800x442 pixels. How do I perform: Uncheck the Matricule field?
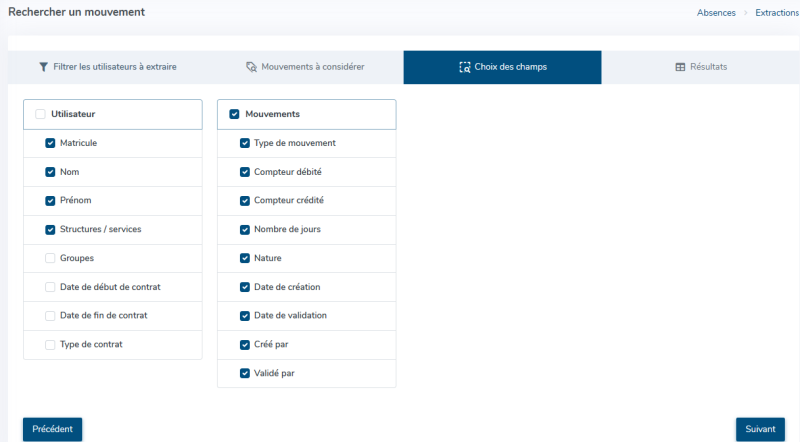click(50, 143)
